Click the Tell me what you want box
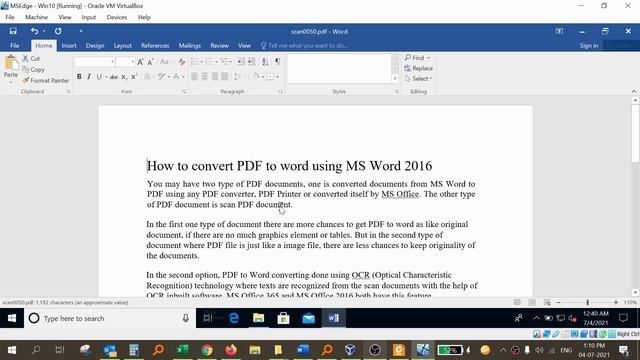This screenshot has width=640, height=360. pos(304,46)
